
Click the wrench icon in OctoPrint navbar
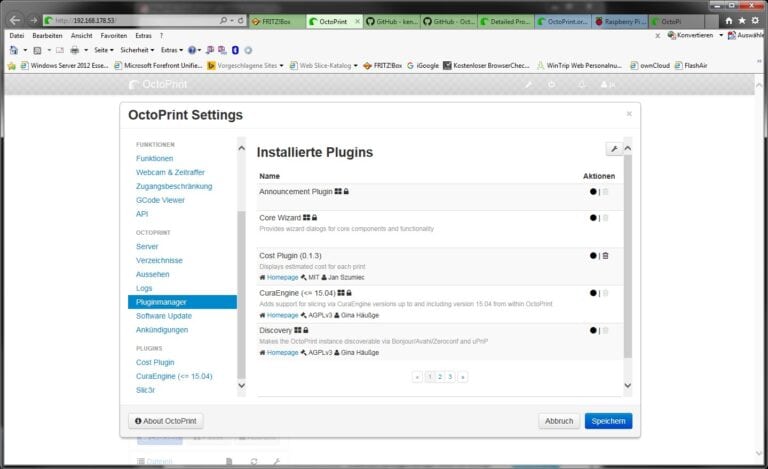(528, 85)
